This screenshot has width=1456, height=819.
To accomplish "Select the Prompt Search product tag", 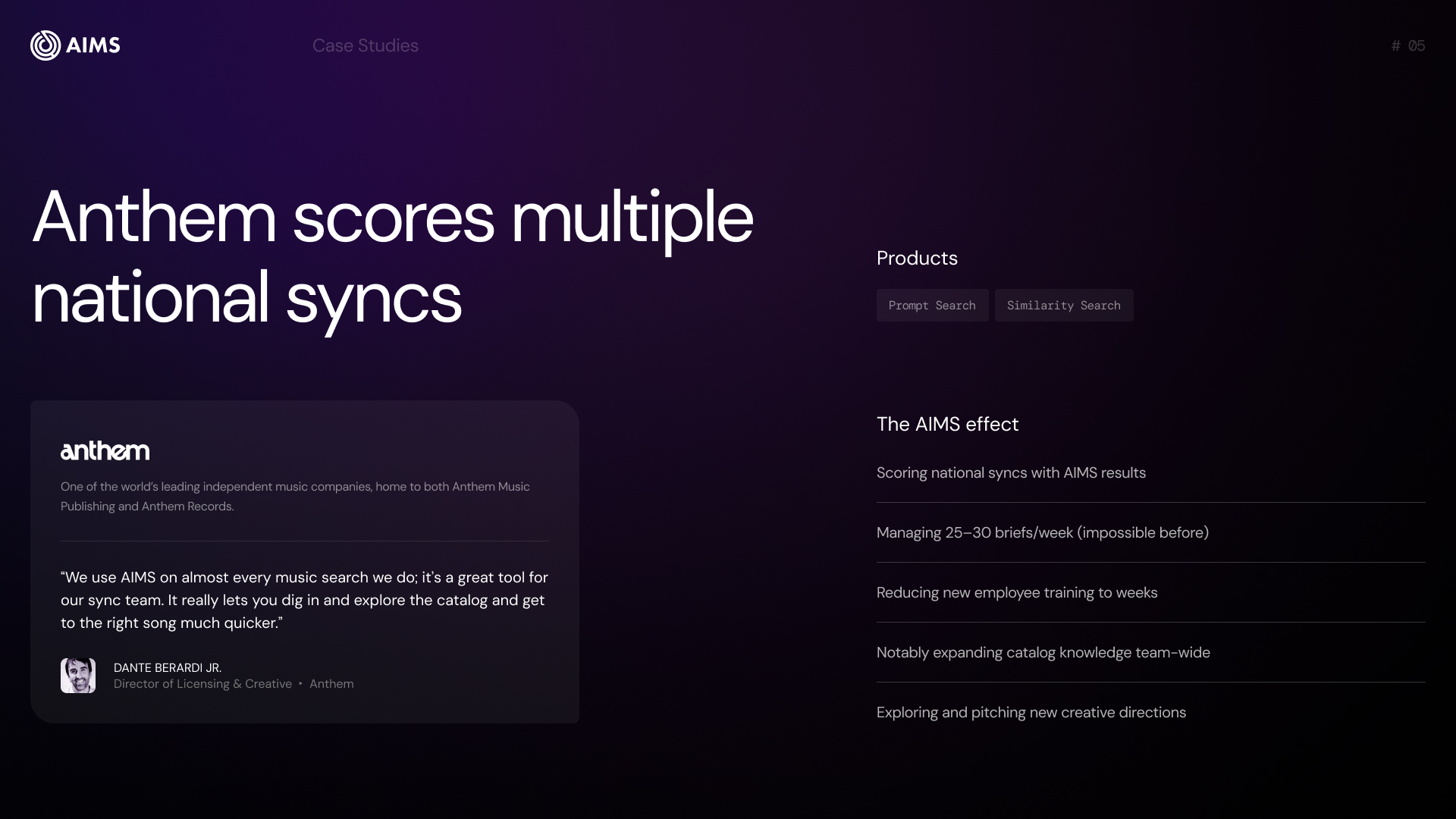I will pyautogui.click(x=932, y=305).
